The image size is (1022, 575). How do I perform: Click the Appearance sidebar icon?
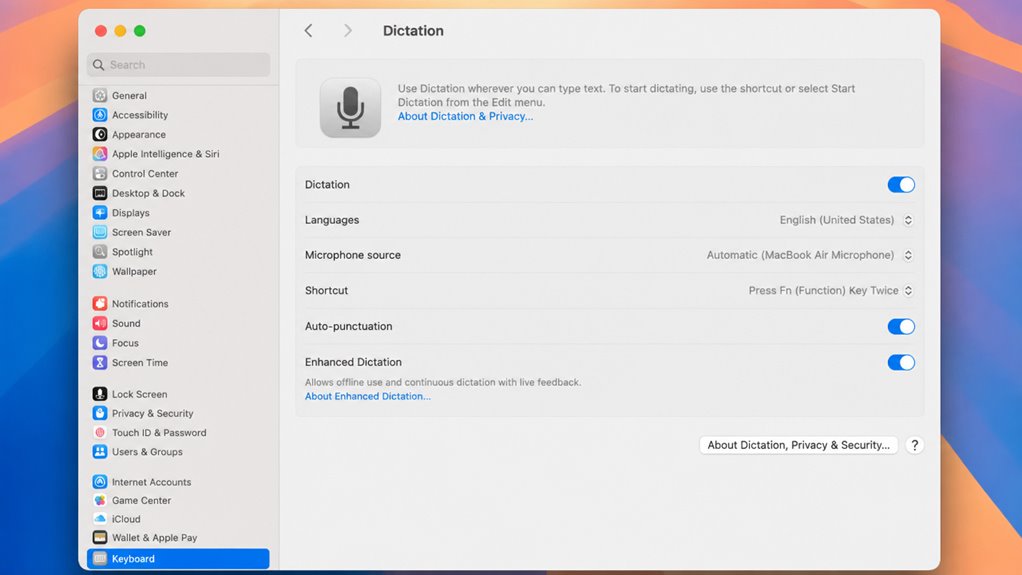point(100,134)
